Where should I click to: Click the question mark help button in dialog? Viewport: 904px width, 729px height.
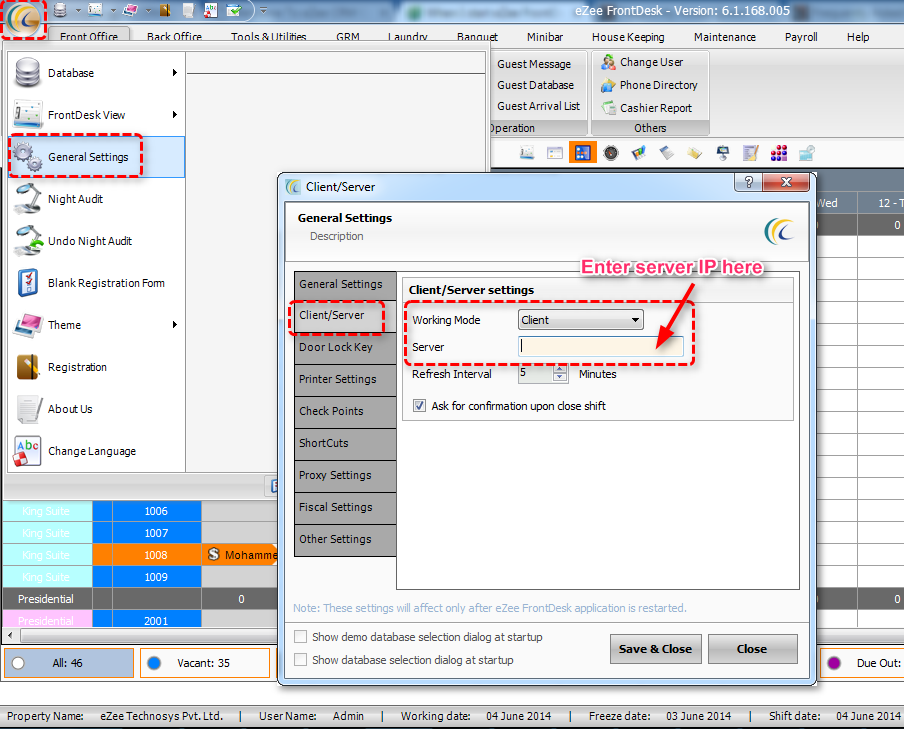748,182
